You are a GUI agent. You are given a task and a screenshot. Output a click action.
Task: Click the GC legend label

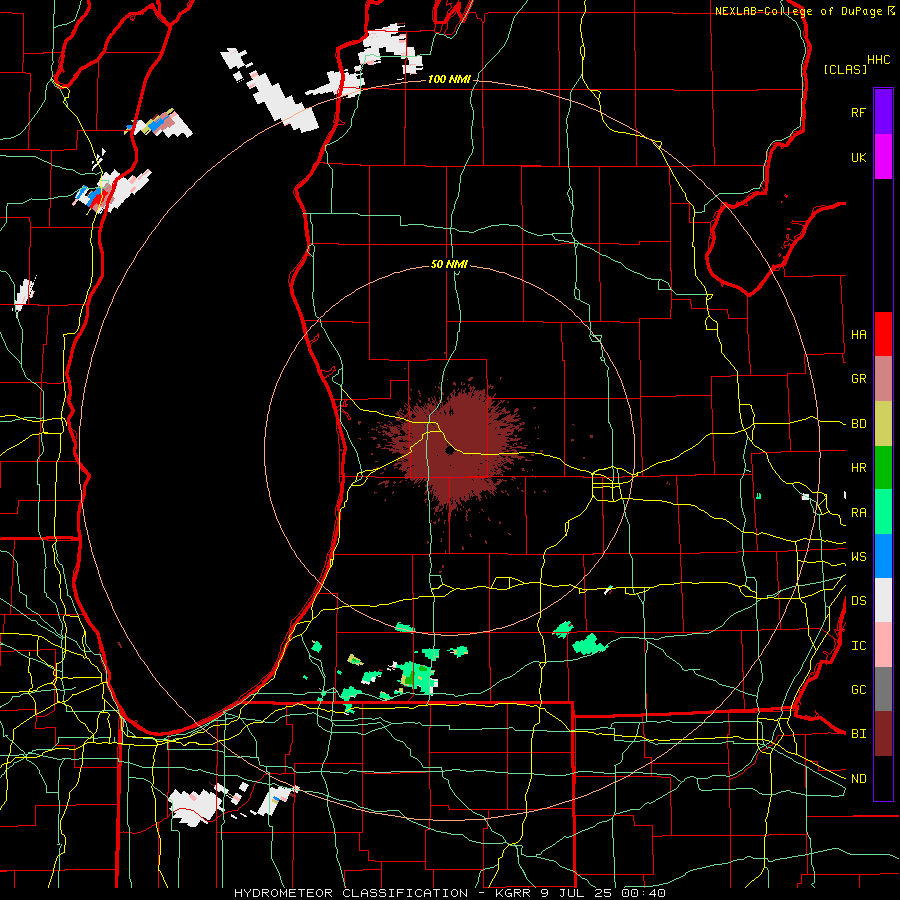(x=858, y=690)
